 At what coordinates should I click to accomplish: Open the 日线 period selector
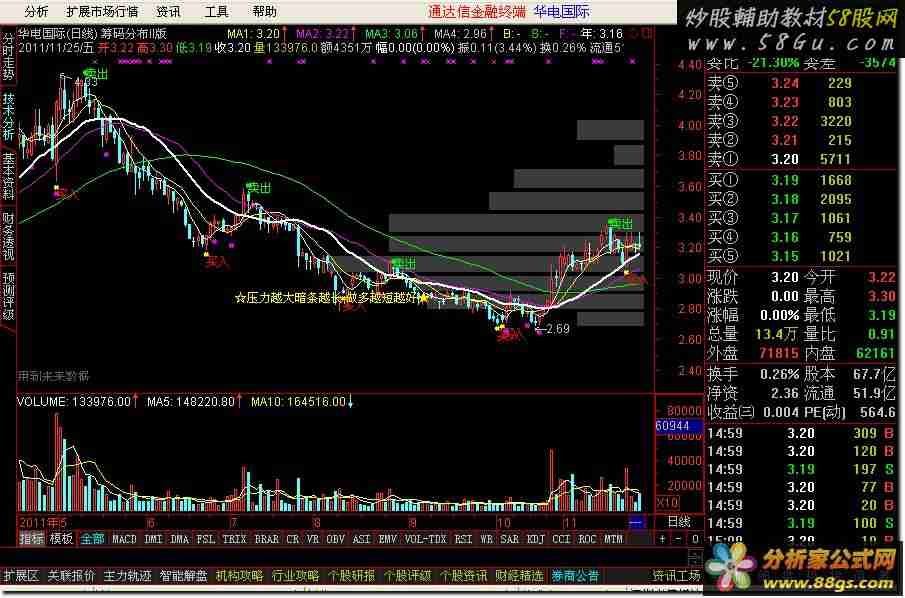coord(679,522)
